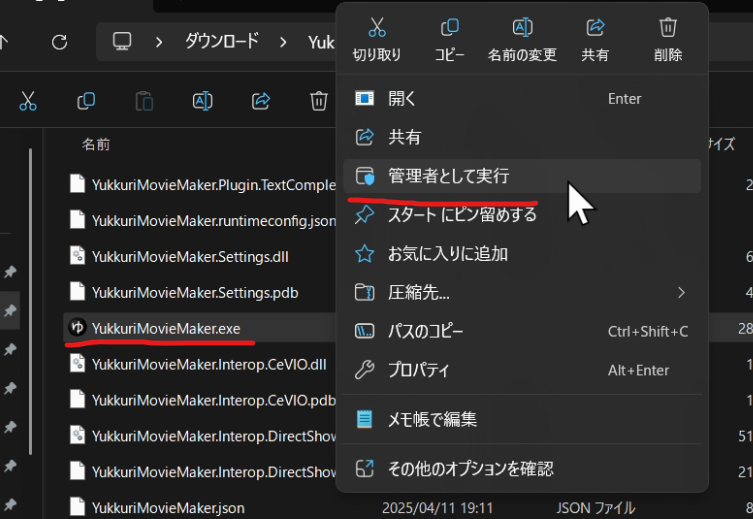Click Interop.CeVIO.dll file gear icon
The width and height of the screenshot is (753, 519).
click(x=77, y=363)
